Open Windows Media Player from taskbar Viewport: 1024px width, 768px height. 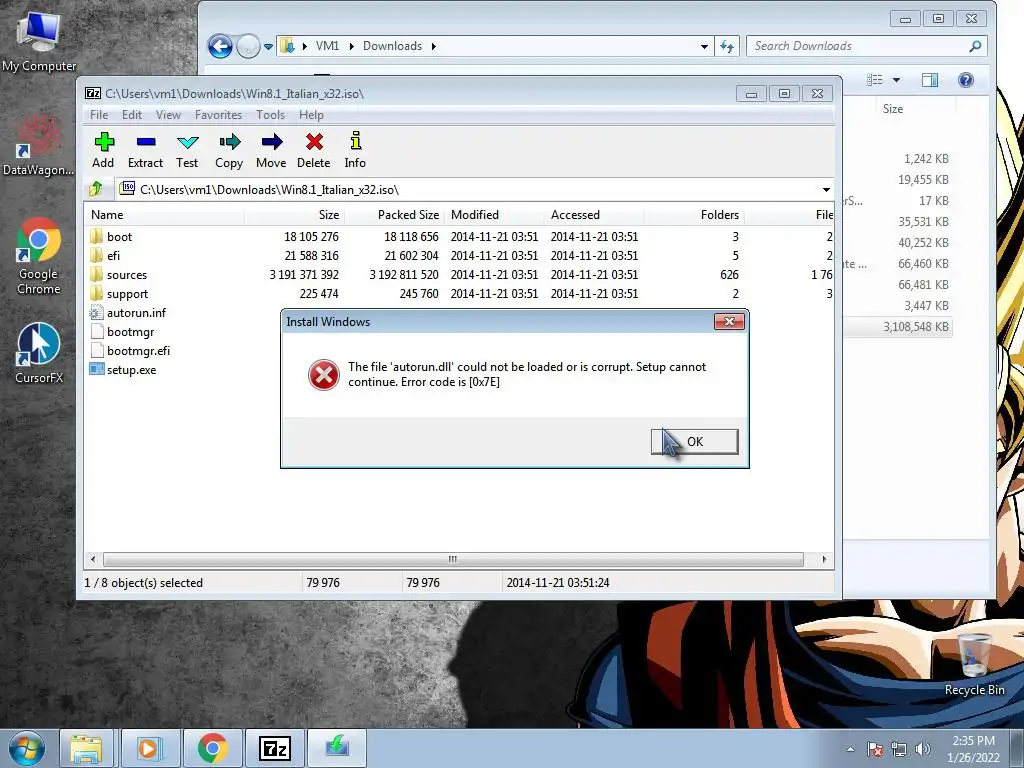[150, 748]
